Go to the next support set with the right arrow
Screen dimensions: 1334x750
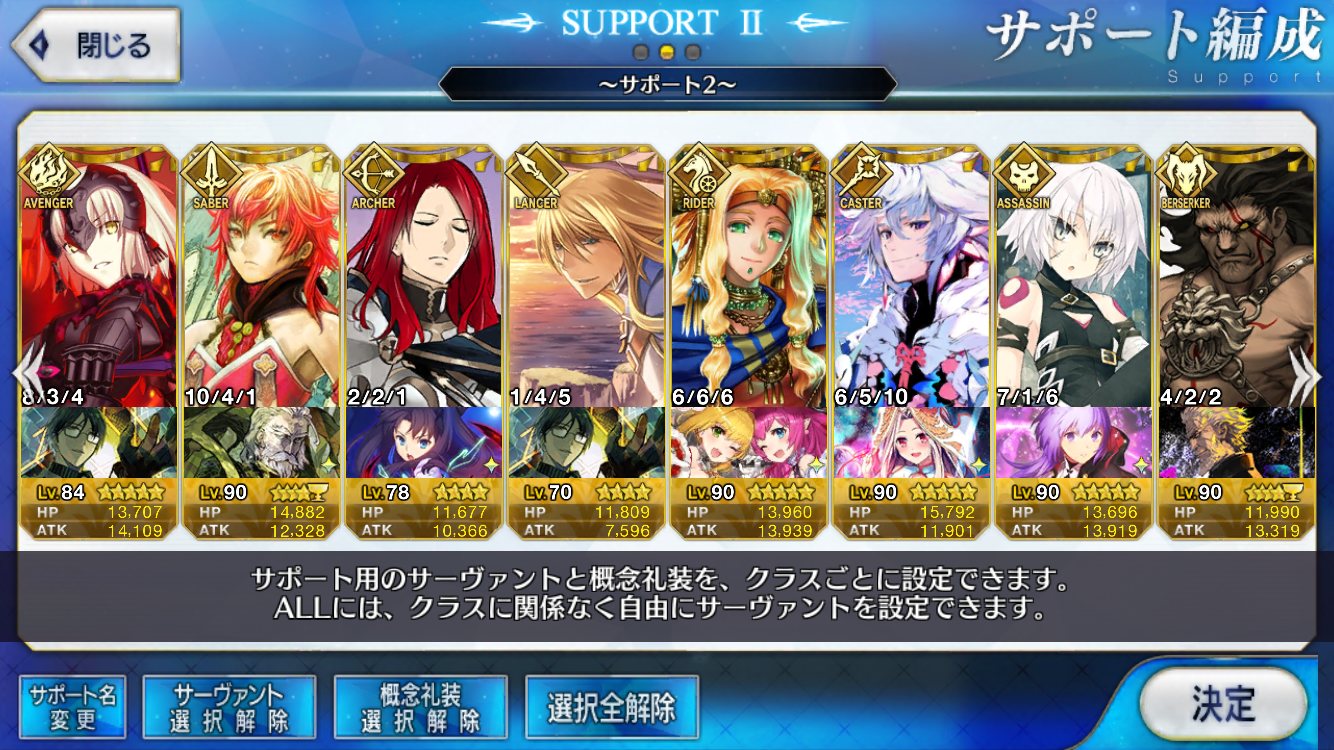point(1305,374)
